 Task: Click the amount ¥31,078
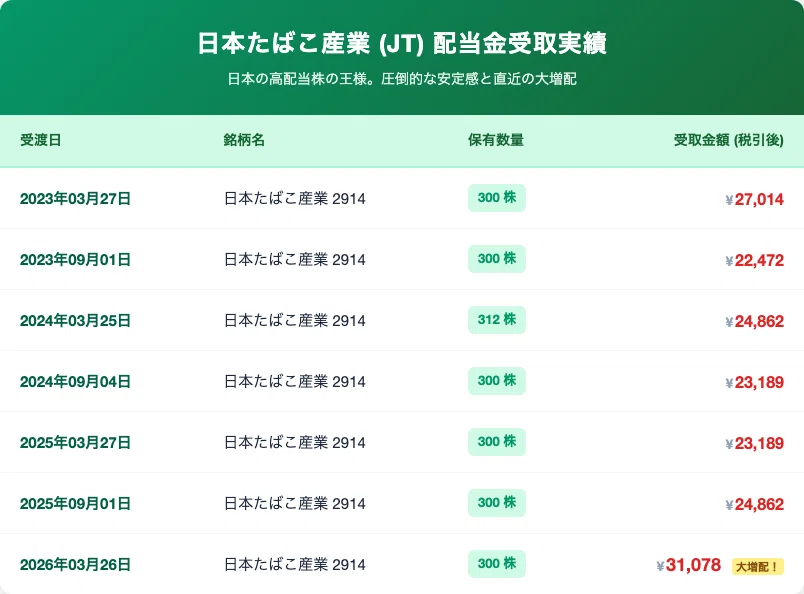689,565
